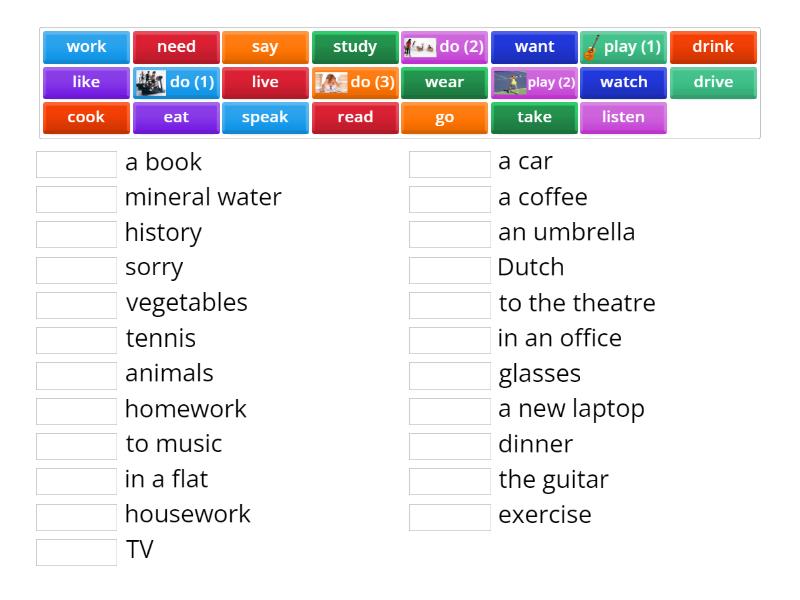Click the answer box next to 'TV'
This screenshot has height=600, width=800.
(76, 550)
